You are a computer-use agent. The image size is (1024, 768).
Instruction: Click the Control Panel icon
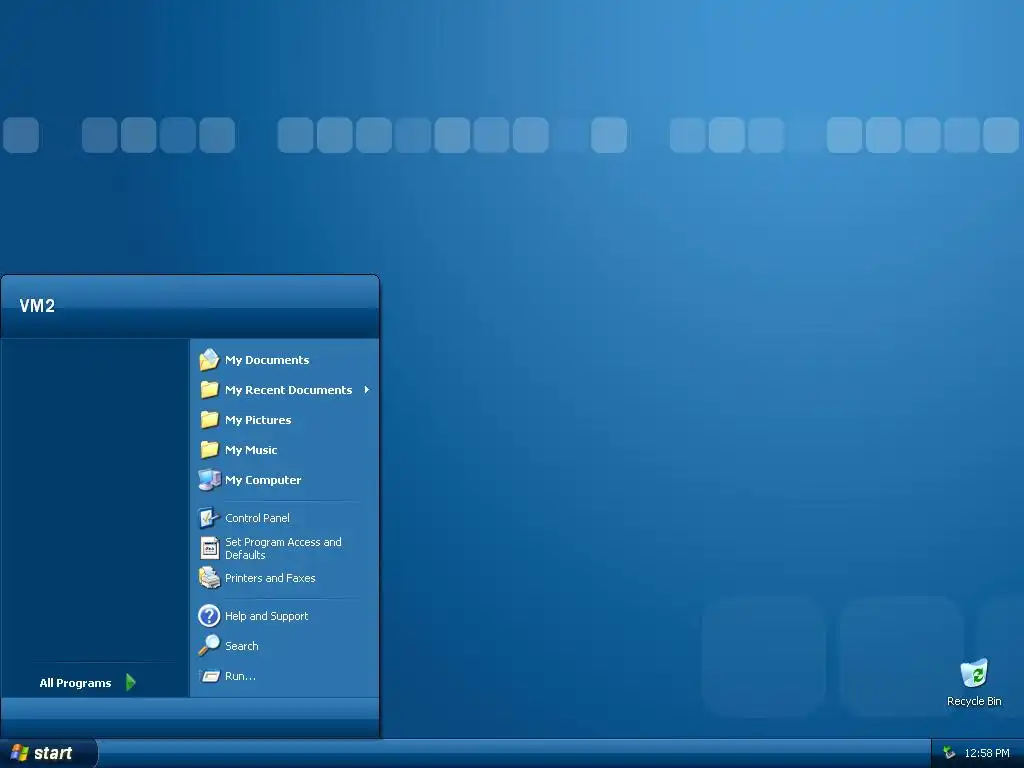click(x=209, y=518)
